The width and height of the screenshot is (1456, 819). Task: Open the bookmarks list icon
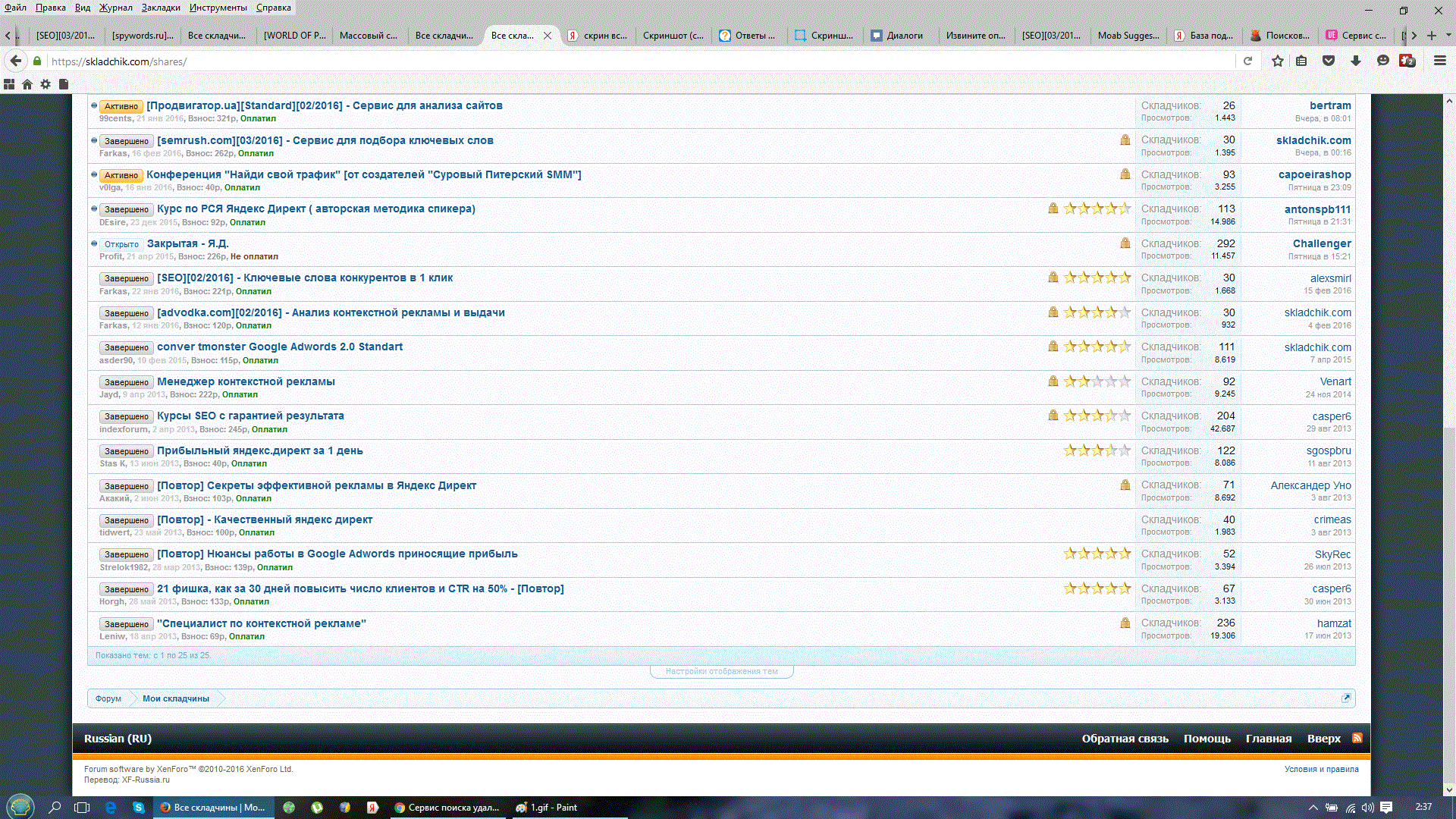pyautogui.click(x=1301, y=61)
